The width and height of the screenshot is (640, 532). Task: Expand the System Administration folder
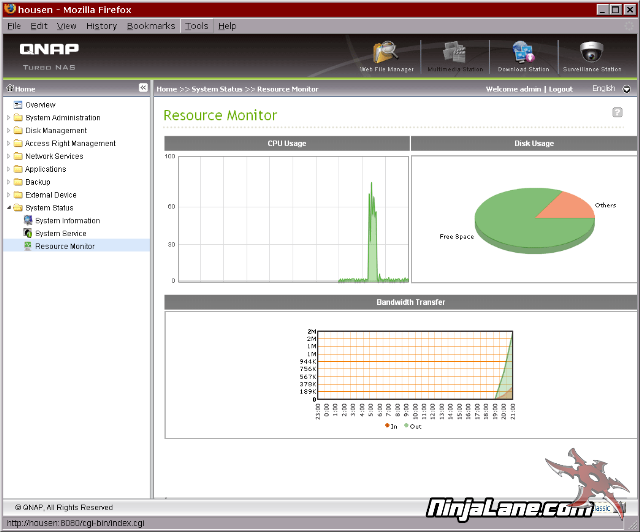click(x=8, y=118)
